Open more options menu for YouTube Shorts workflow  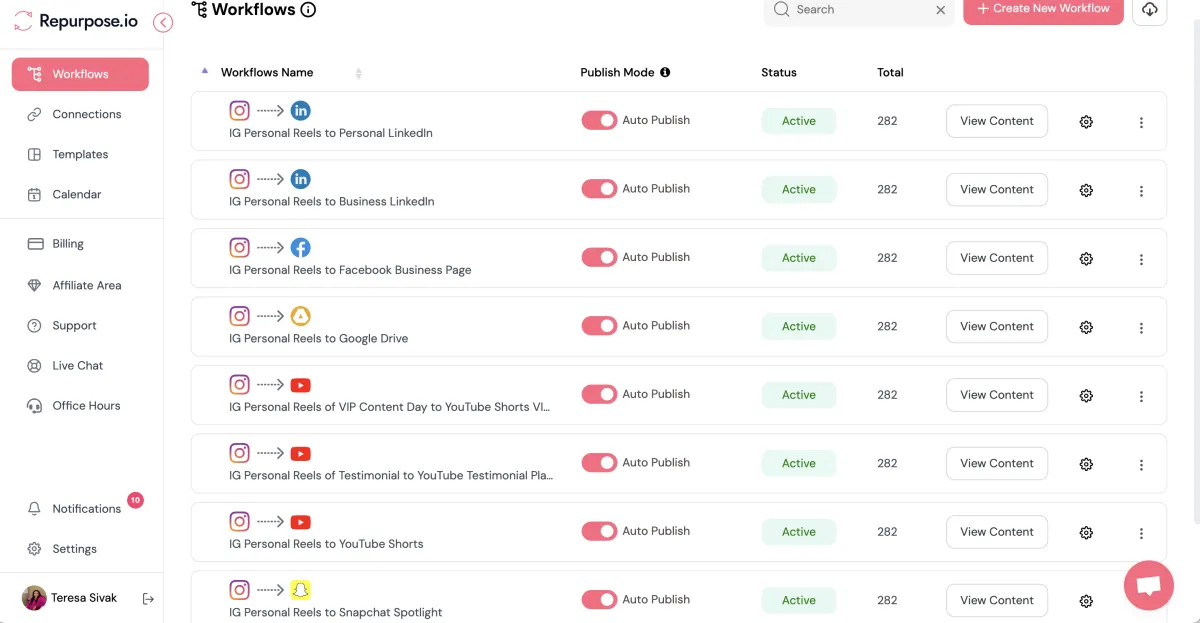tap(1141, 534)
